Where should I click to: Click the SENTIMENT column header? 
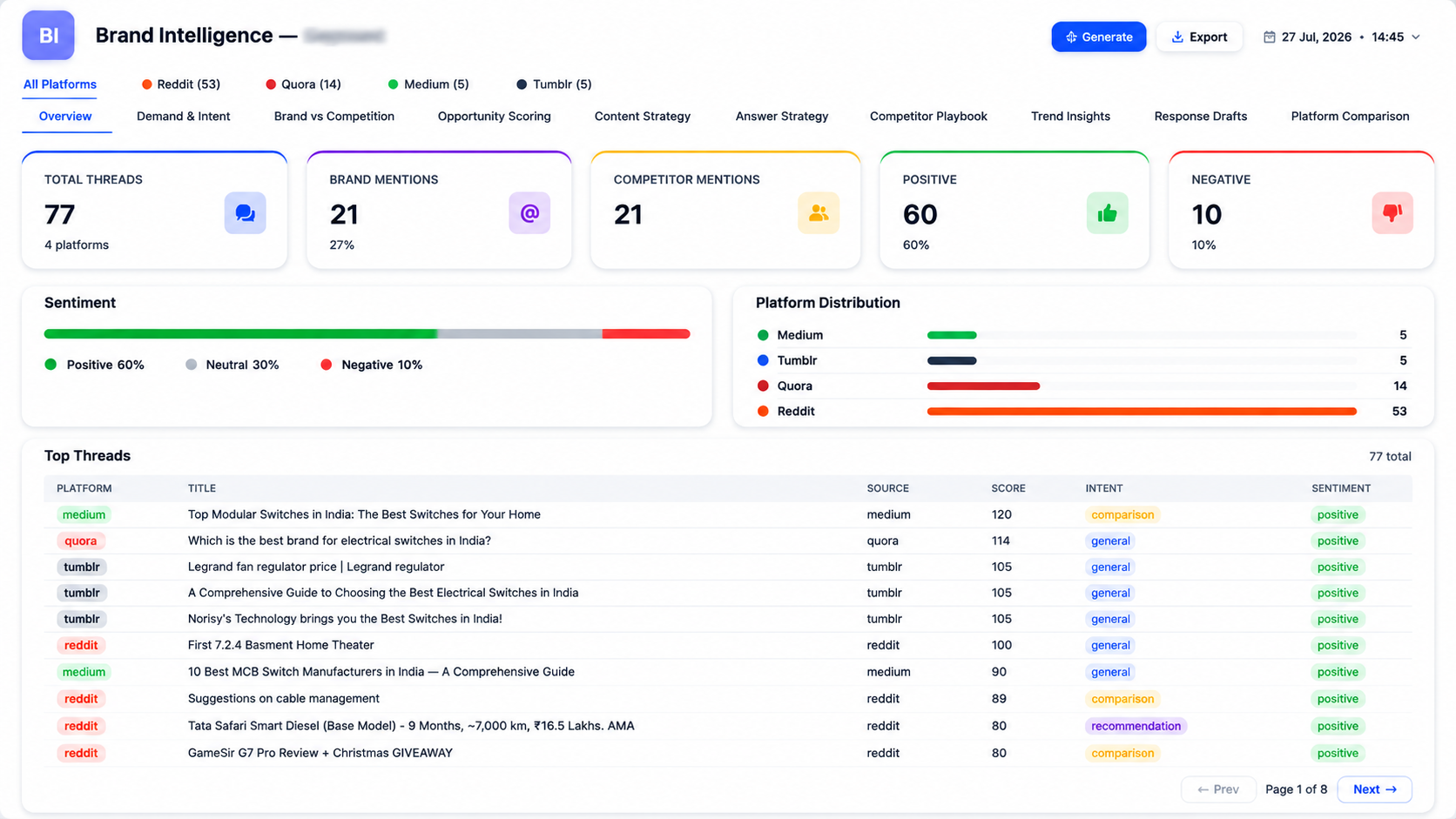click(x=1341, y=488)
